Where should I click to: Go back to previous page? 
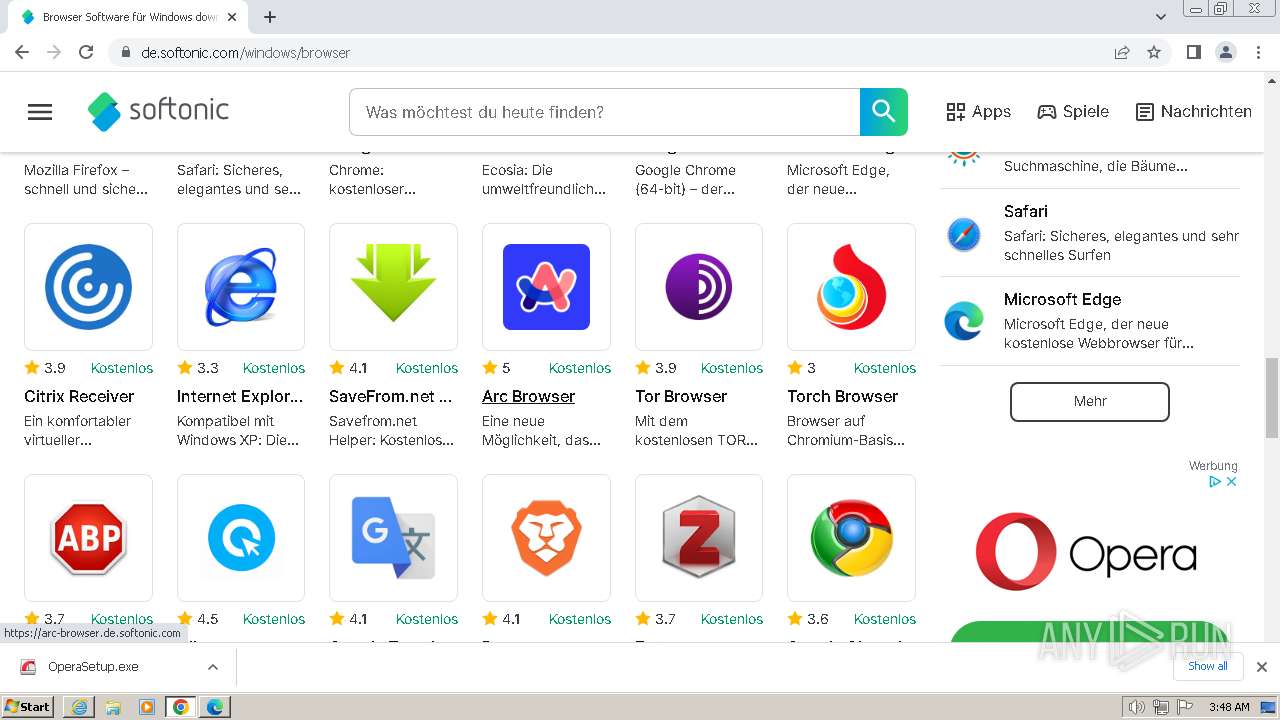coord(22,52)
